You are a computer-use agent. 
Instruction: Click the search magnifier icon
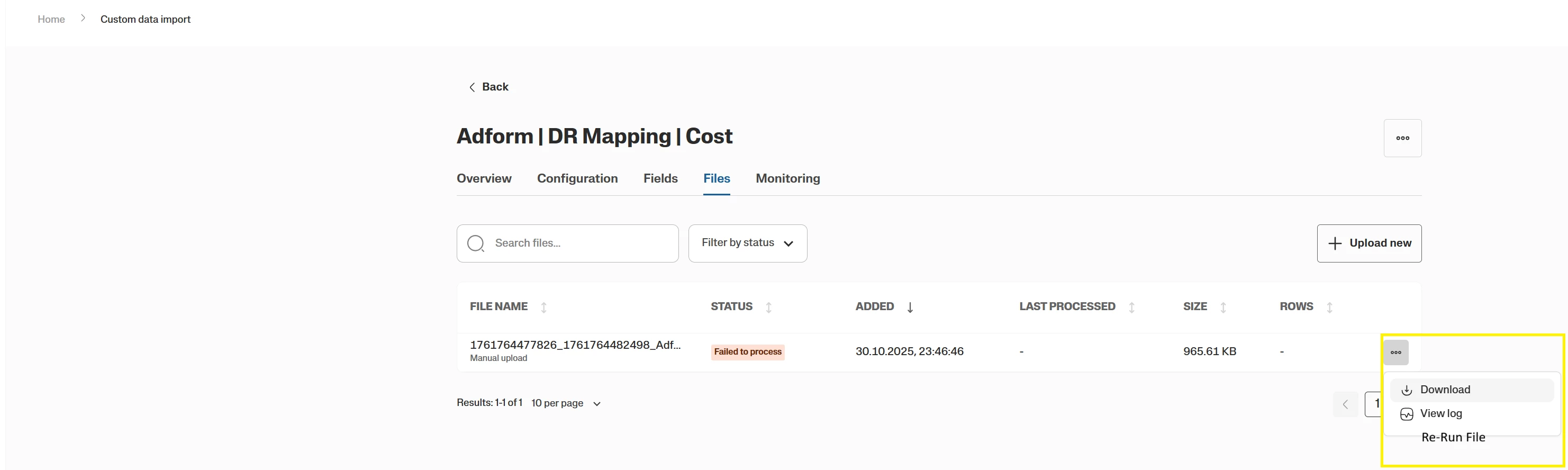(475, 243)
